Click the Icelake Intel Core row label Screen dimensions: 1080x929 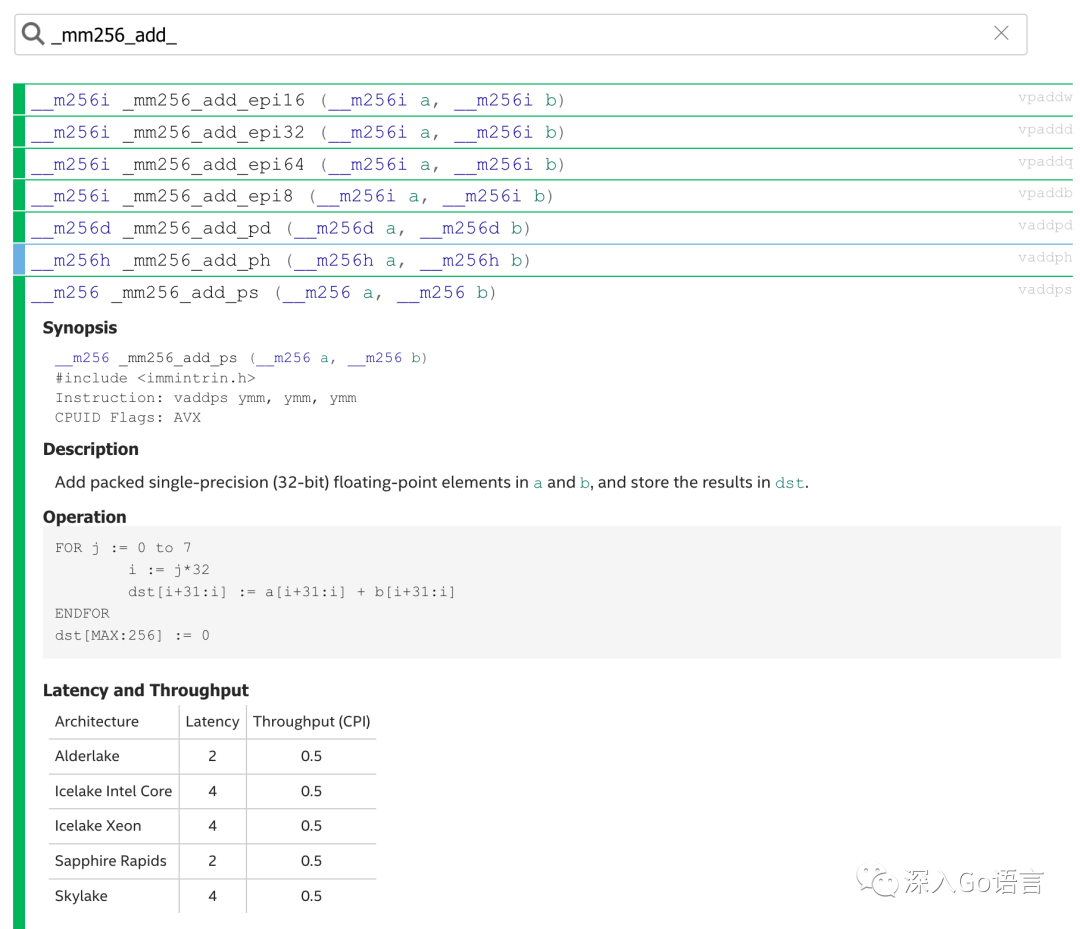114,791
